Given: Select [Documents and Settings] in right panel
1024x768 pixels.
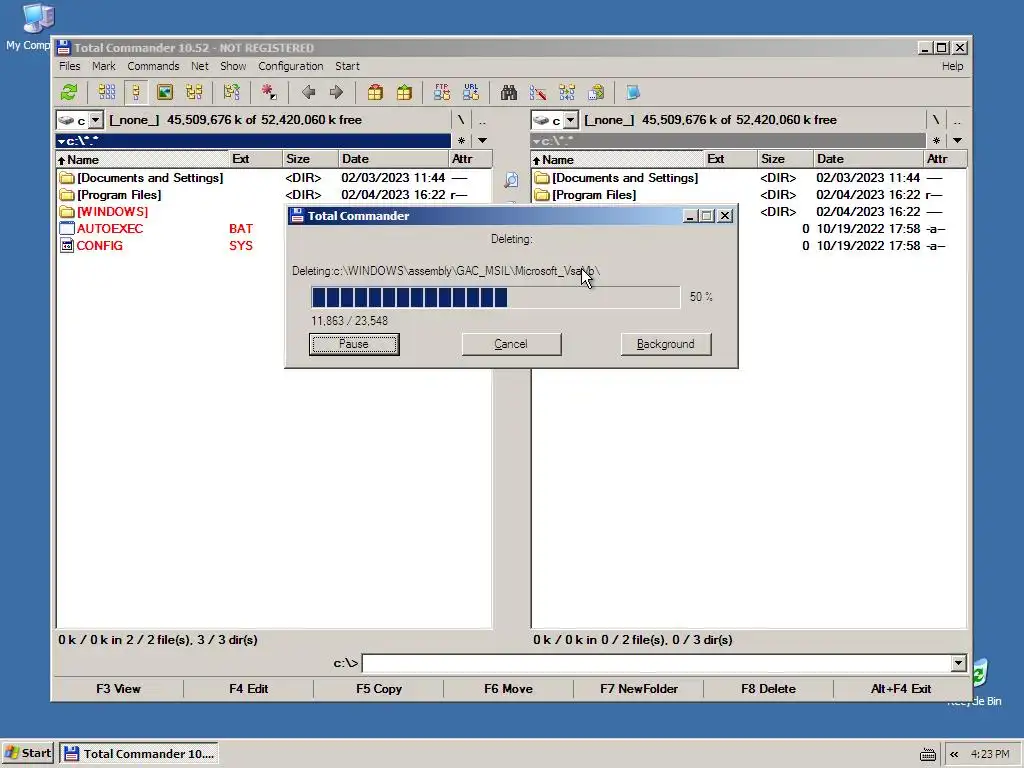Looking at the screenshot, I should pos(625,178).
